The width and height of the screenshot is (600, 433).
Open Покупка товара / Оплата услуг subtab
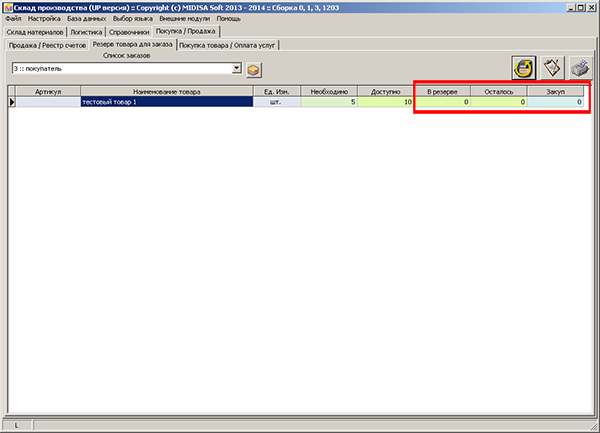point(228,45)
